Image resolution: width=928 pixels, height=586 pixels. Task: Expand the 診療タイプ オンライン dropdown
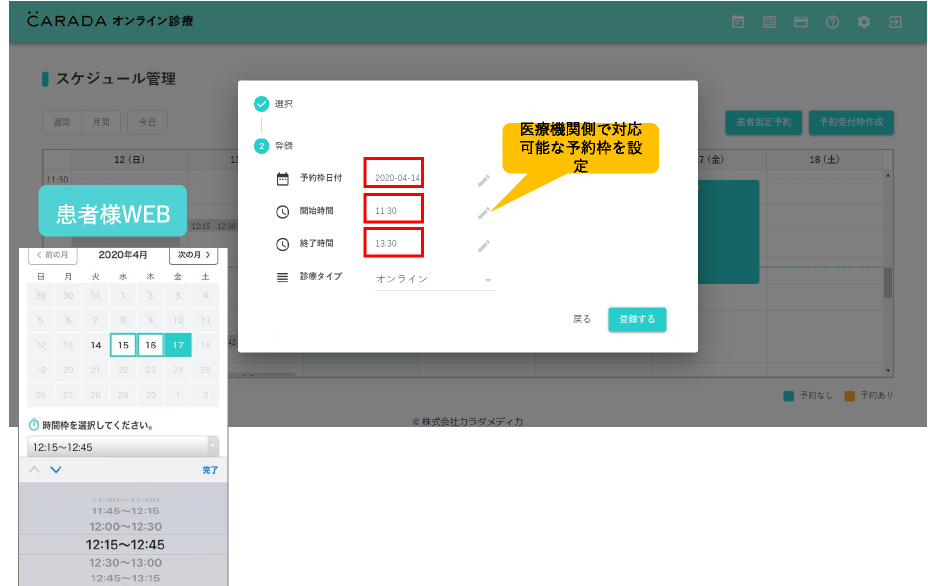[435, 279]
